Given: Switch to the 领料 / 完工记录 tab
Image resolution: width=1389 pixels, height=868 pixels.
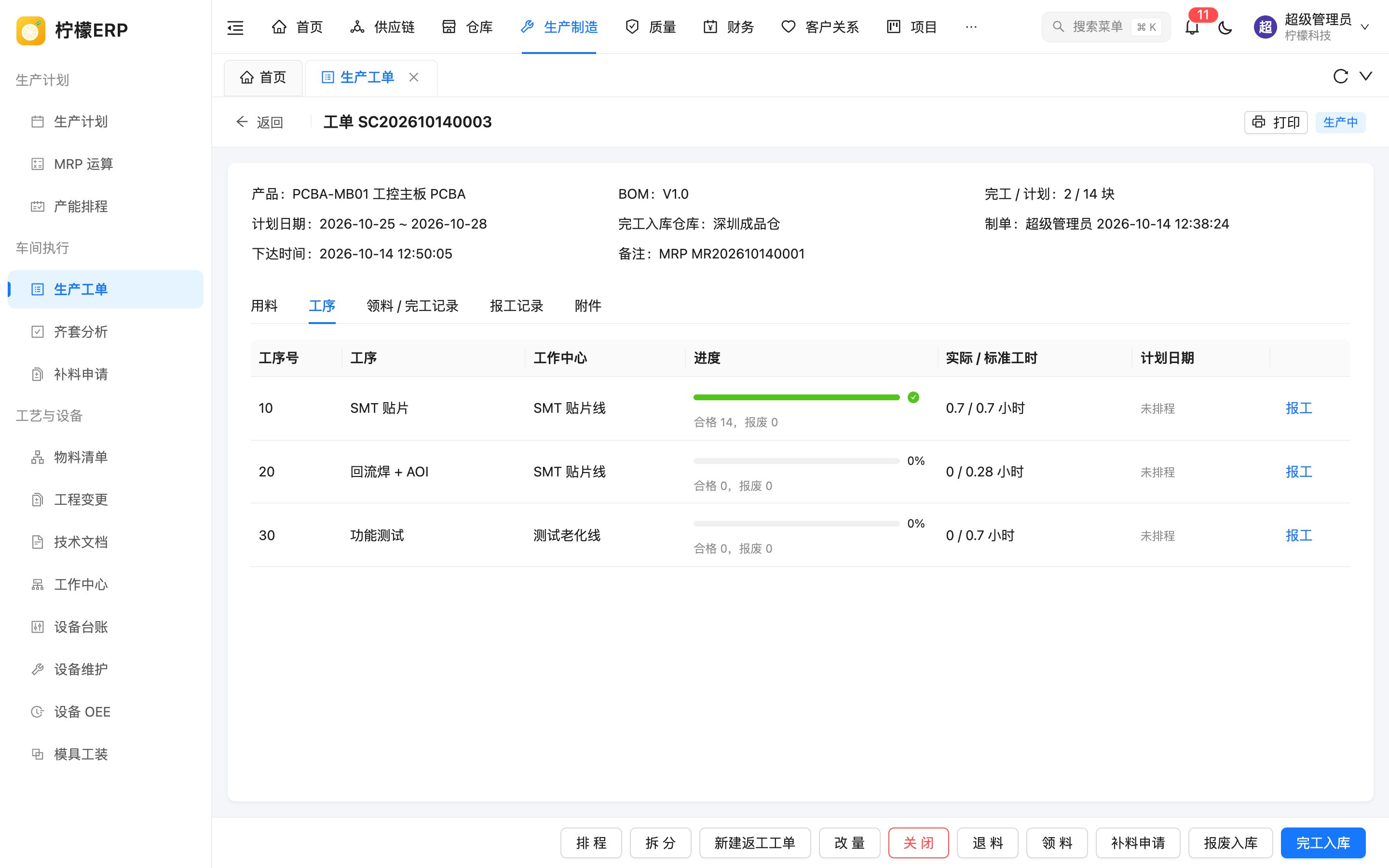Looking at the screenshot, I should pyautogui.click(x=412, y=306).
